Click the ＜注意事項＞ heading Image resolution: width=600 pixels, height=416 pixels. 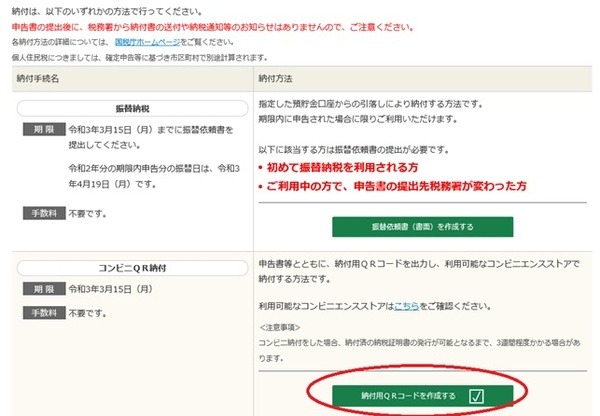pos(280,328)
